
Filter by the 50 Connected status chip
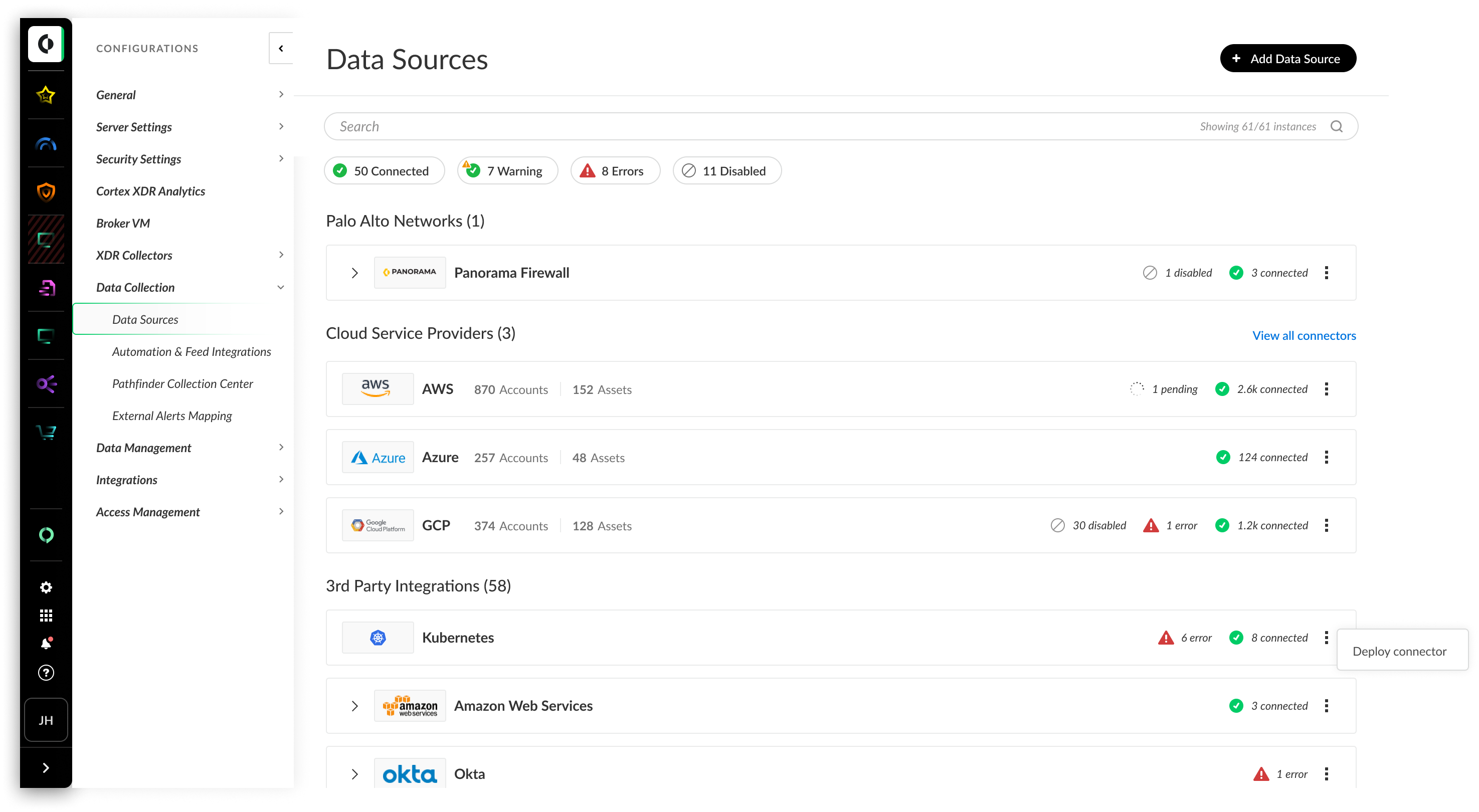click(x=384, y=170)
